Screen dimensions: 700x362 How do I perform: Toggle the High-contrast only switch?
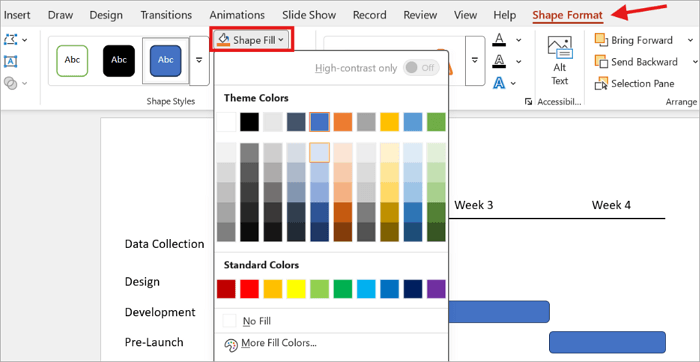(421, 68)
